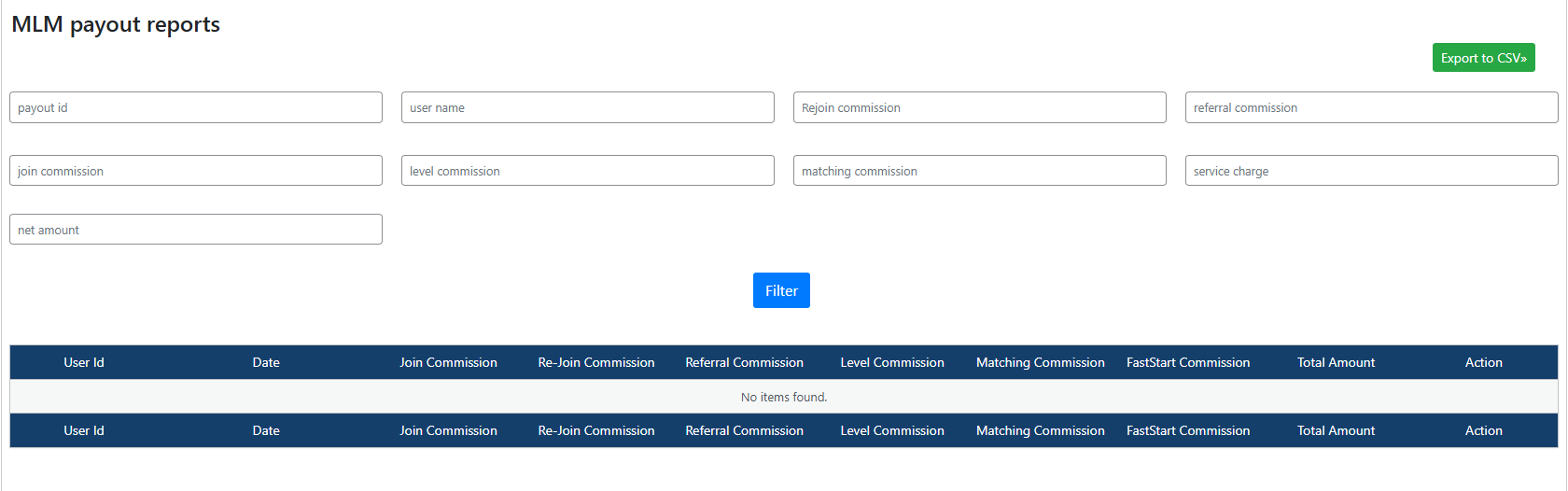Select Level Commission in the bottom footer row

tap(892, 430)
